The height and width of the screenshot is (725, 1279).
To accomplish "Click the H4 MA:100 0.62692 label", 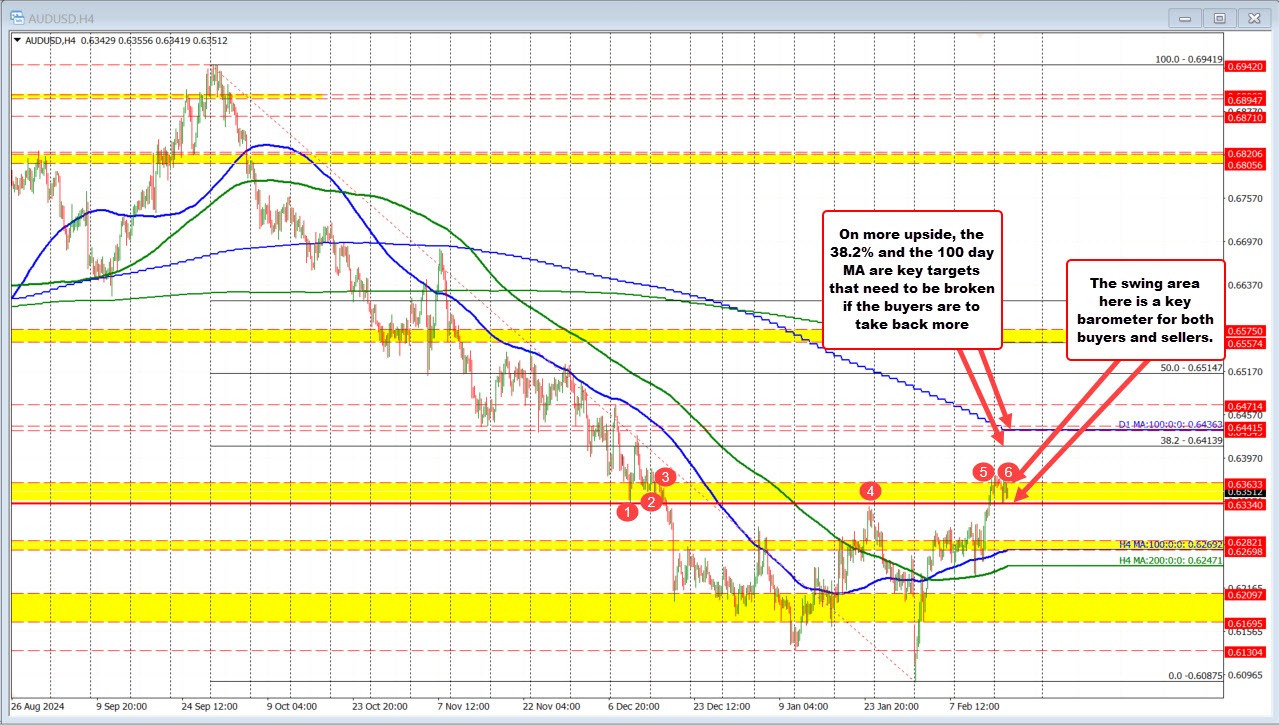I will coord(1172,544).
